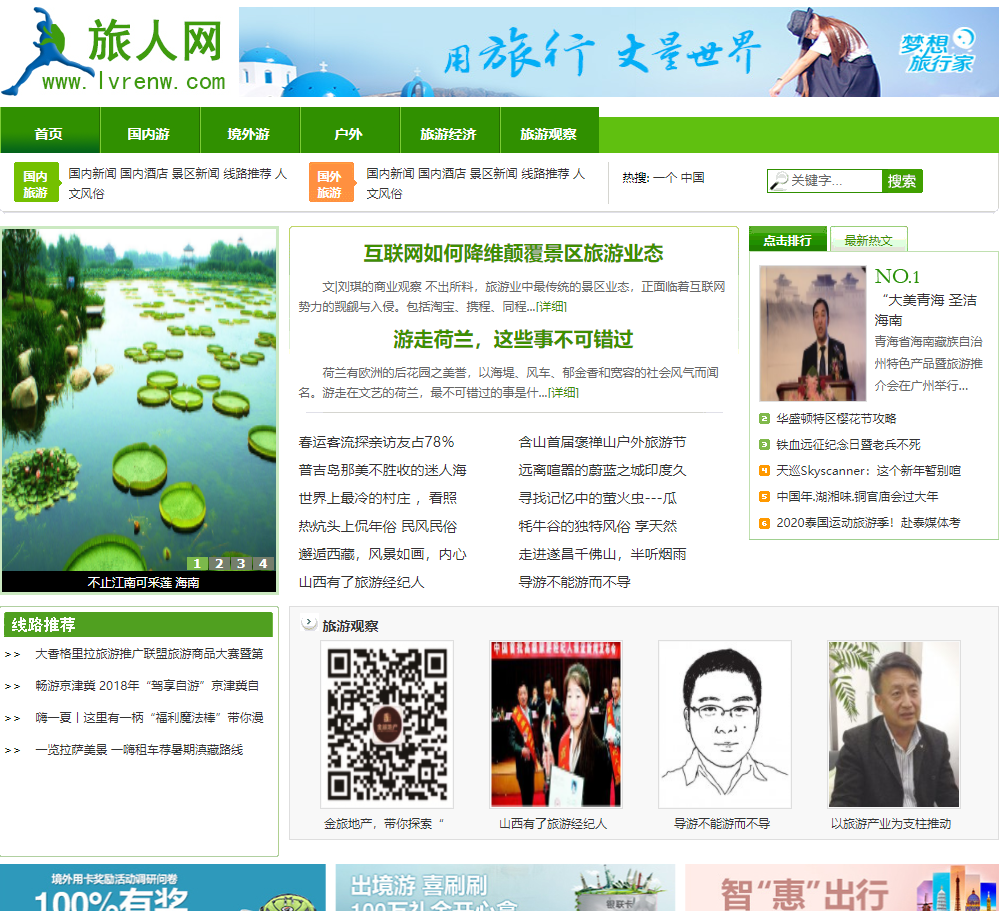Screen dimensions: 999x911
Task: Click the round arrow icon beside 旅游观察
Action: click(x=309, y=623)
